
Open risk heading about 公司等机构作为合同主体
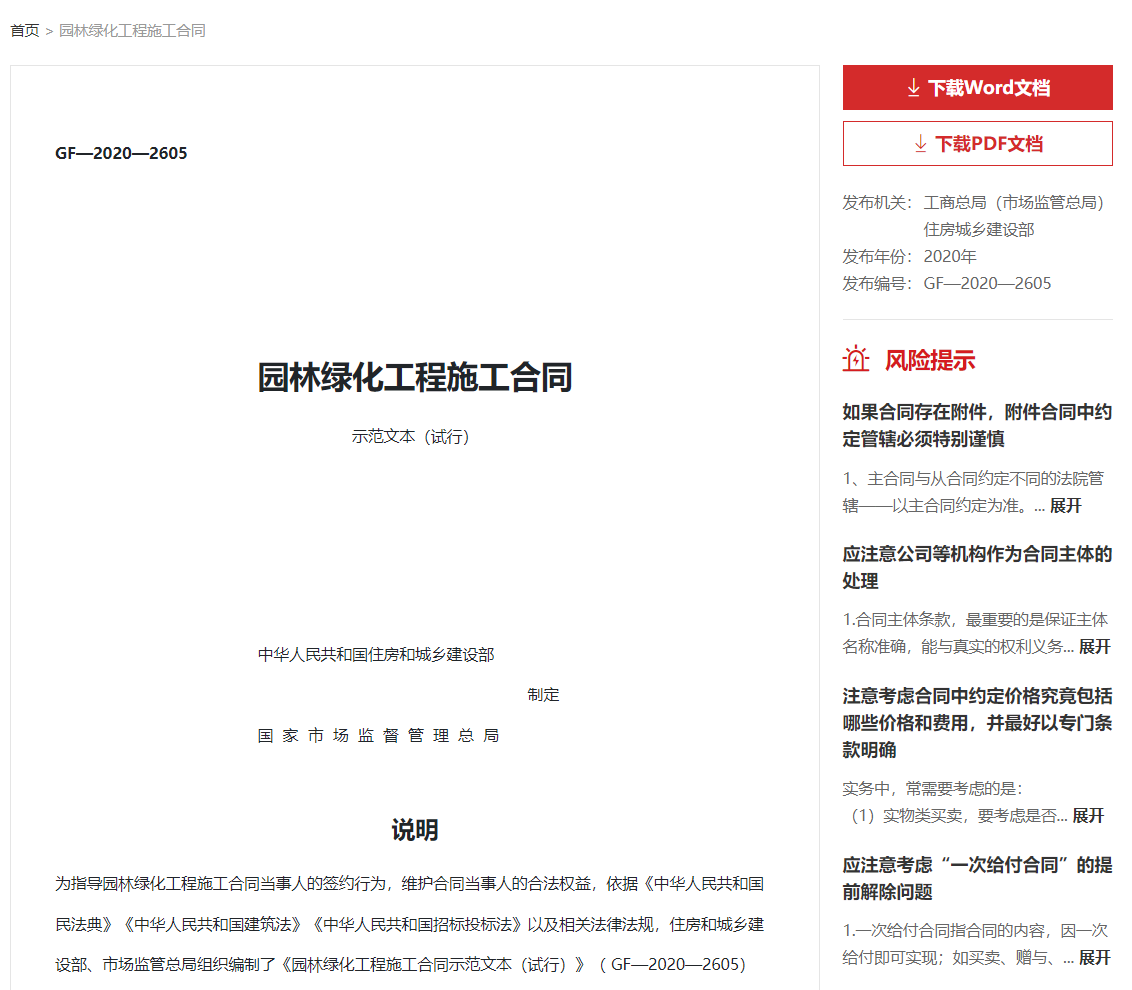point(976,567)
